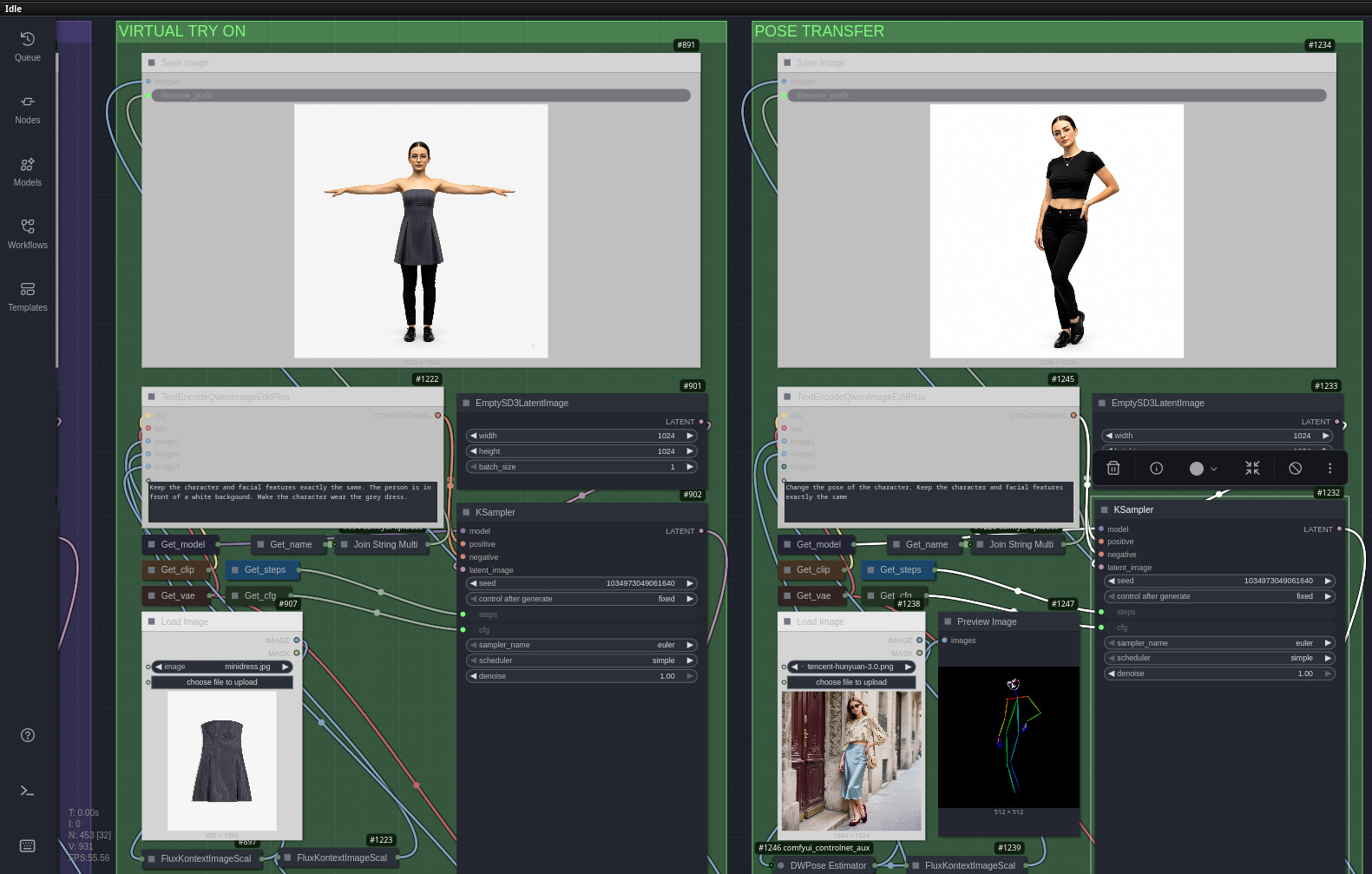The height and width of the screenshot is (874, 1372).
Task: Collapse the selected node using shrink icon
Action: coord(1252,468)
